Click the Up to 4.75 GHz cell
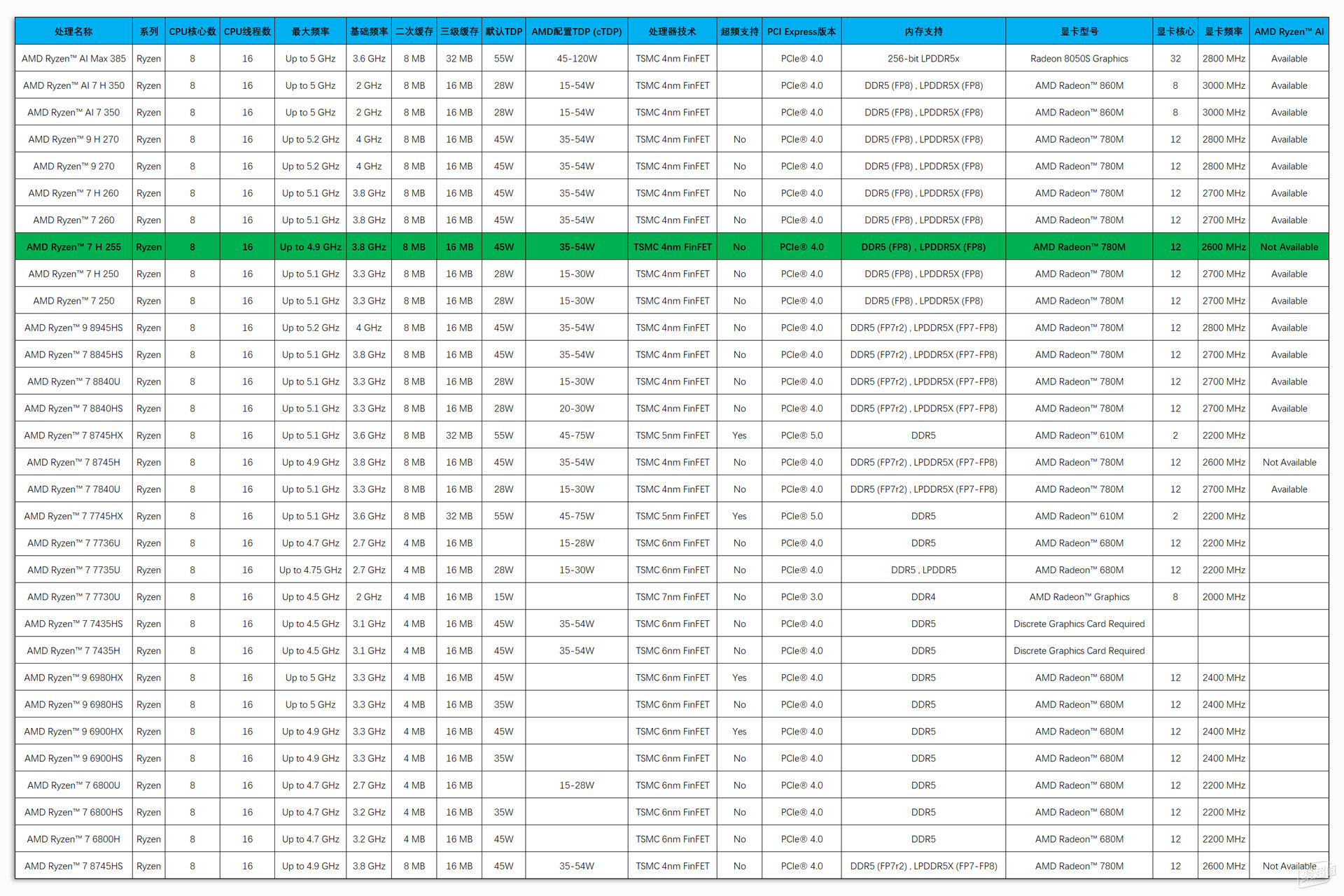Image resolution: width=1344 pixels, height=896 pixels. click(x=310, y=570)
